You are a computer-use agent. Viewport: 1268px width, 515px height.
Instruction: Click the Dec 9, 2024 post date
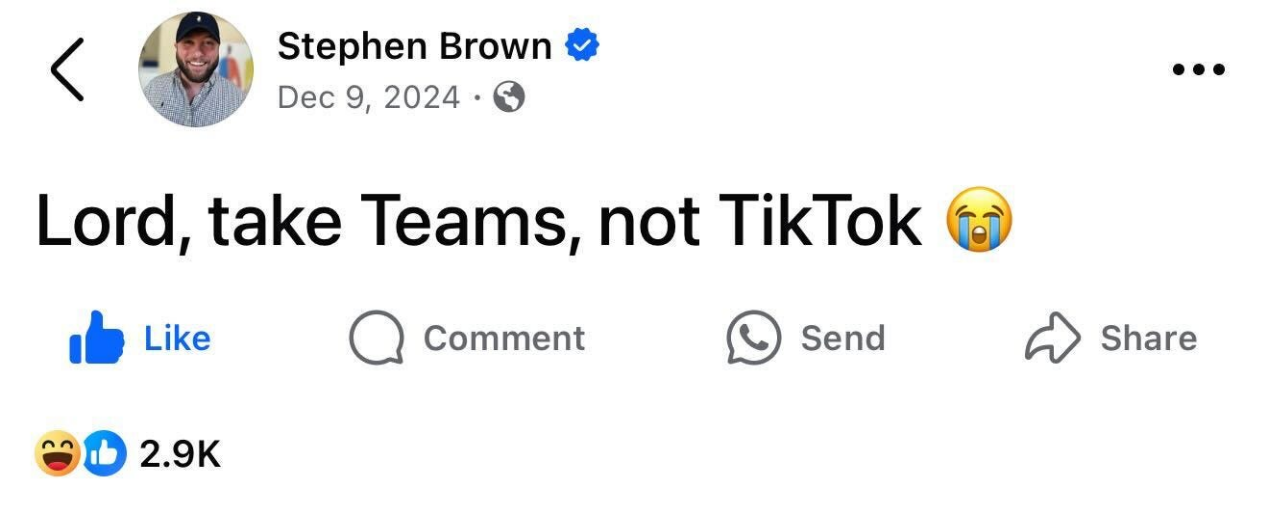point(368,97)
